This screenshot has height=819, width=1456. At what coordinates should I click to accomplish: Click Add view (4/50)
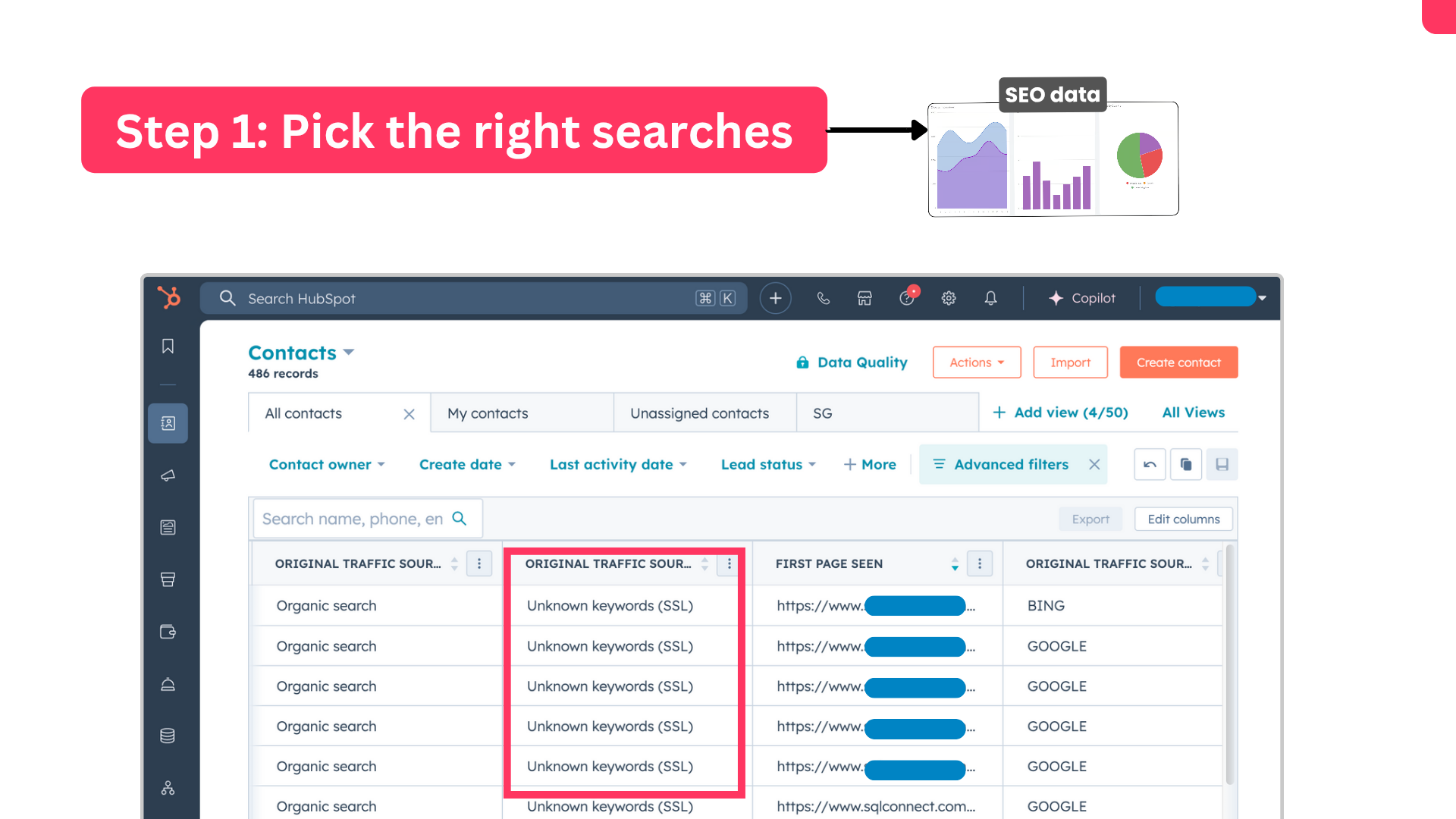(x=1060, y=413)
